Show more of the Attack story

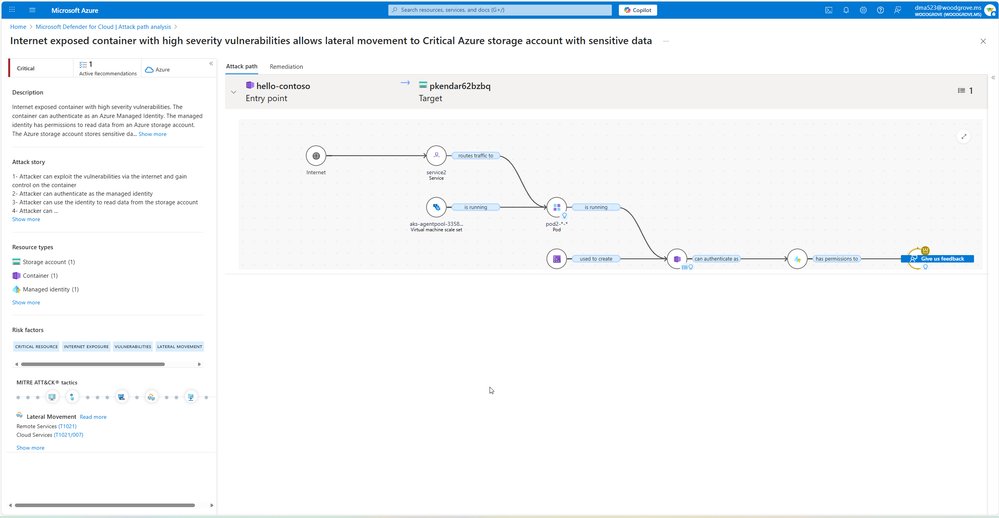(x=26, y=219)
